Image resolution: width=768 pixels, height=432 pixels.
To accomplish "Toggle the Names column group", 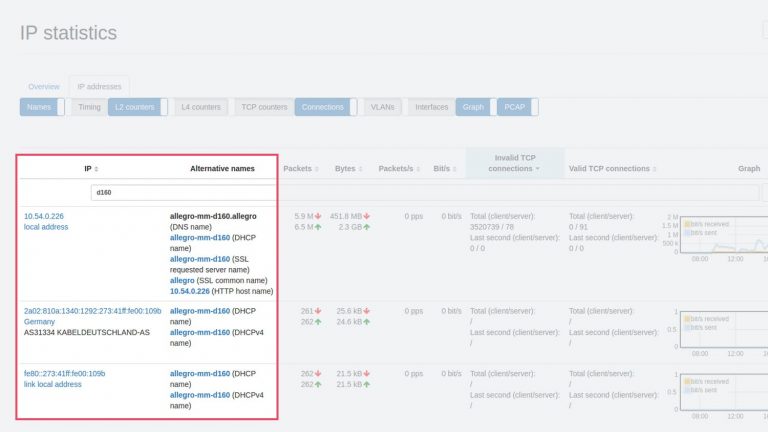I will click(42, 107).
